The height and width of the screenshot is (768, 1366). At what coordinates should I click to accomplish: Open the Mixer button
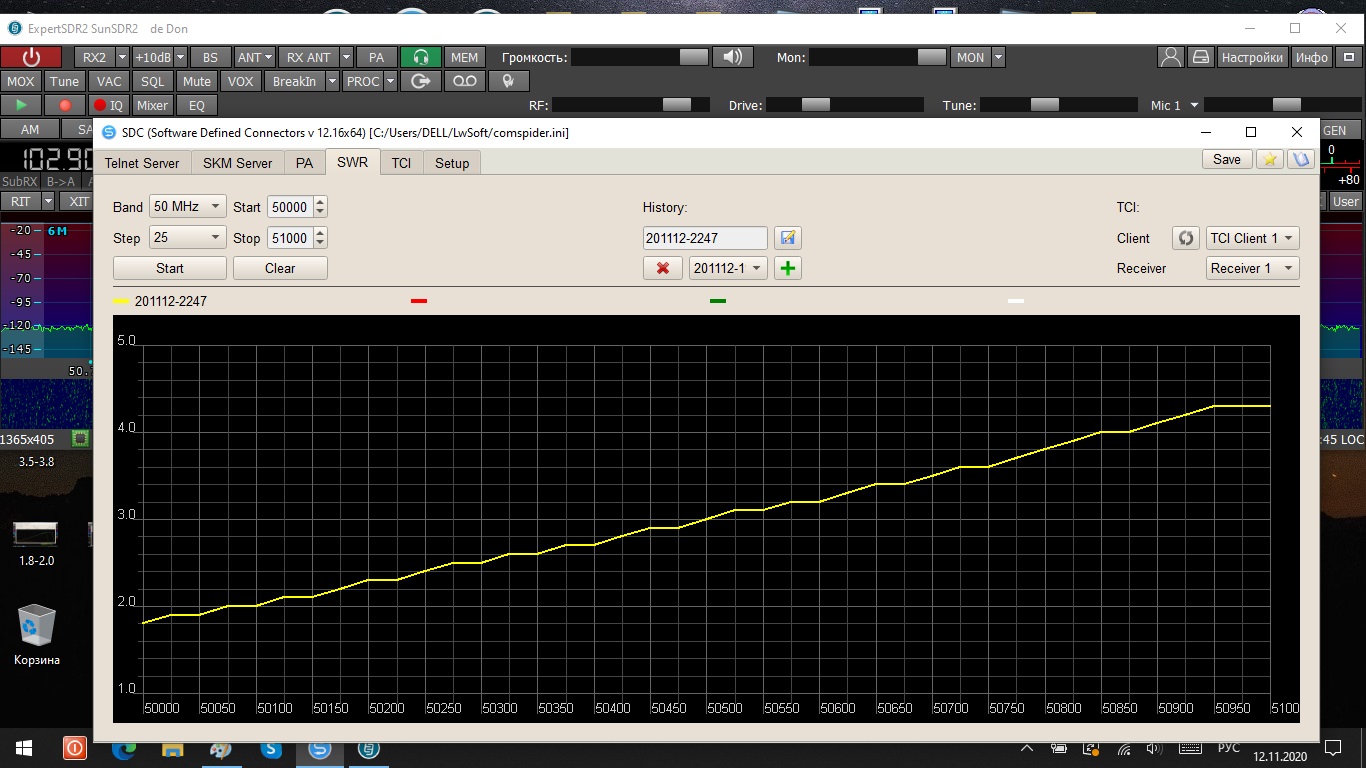tap(153, 105)
